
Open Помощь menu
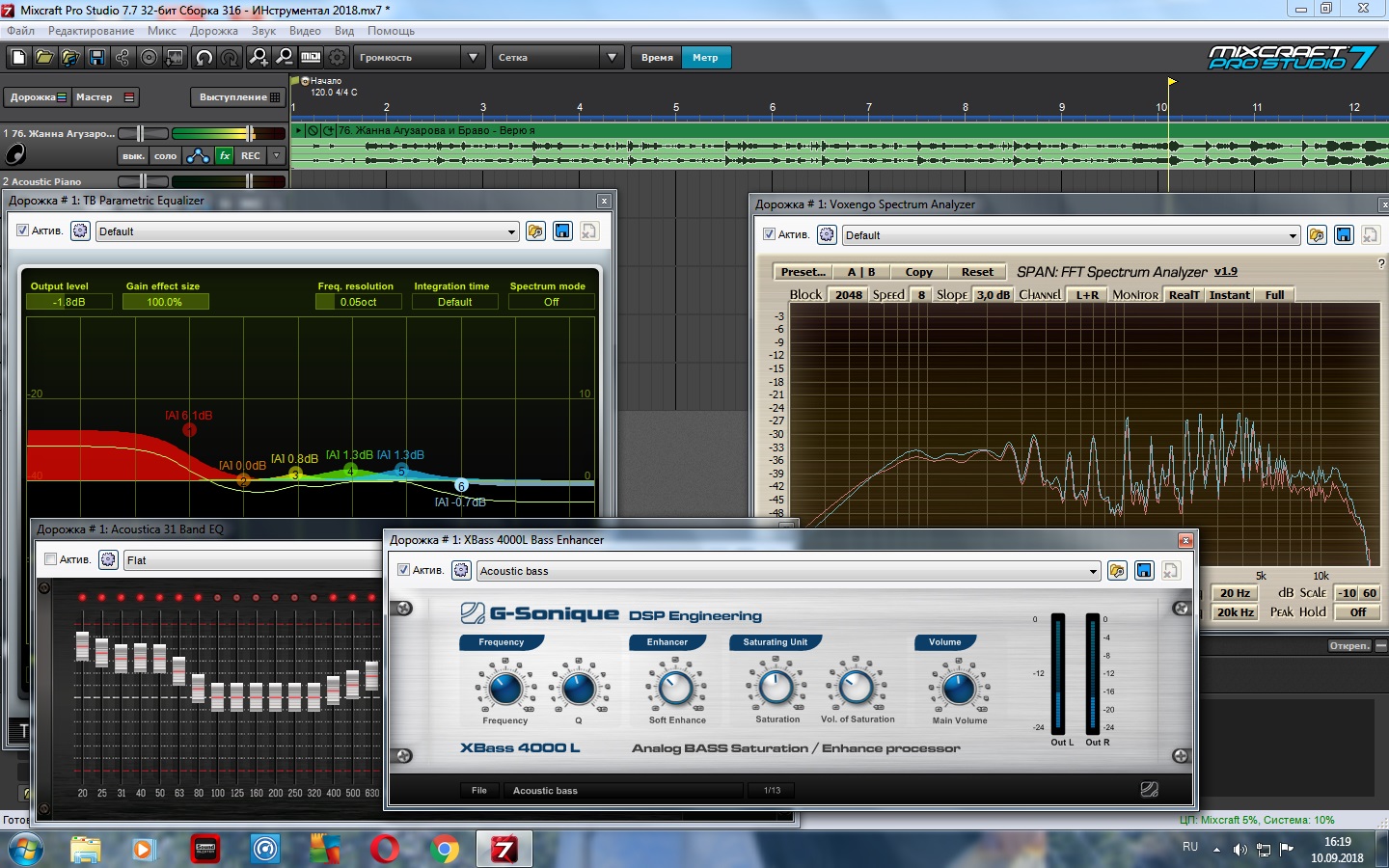[x=391, y=31]
